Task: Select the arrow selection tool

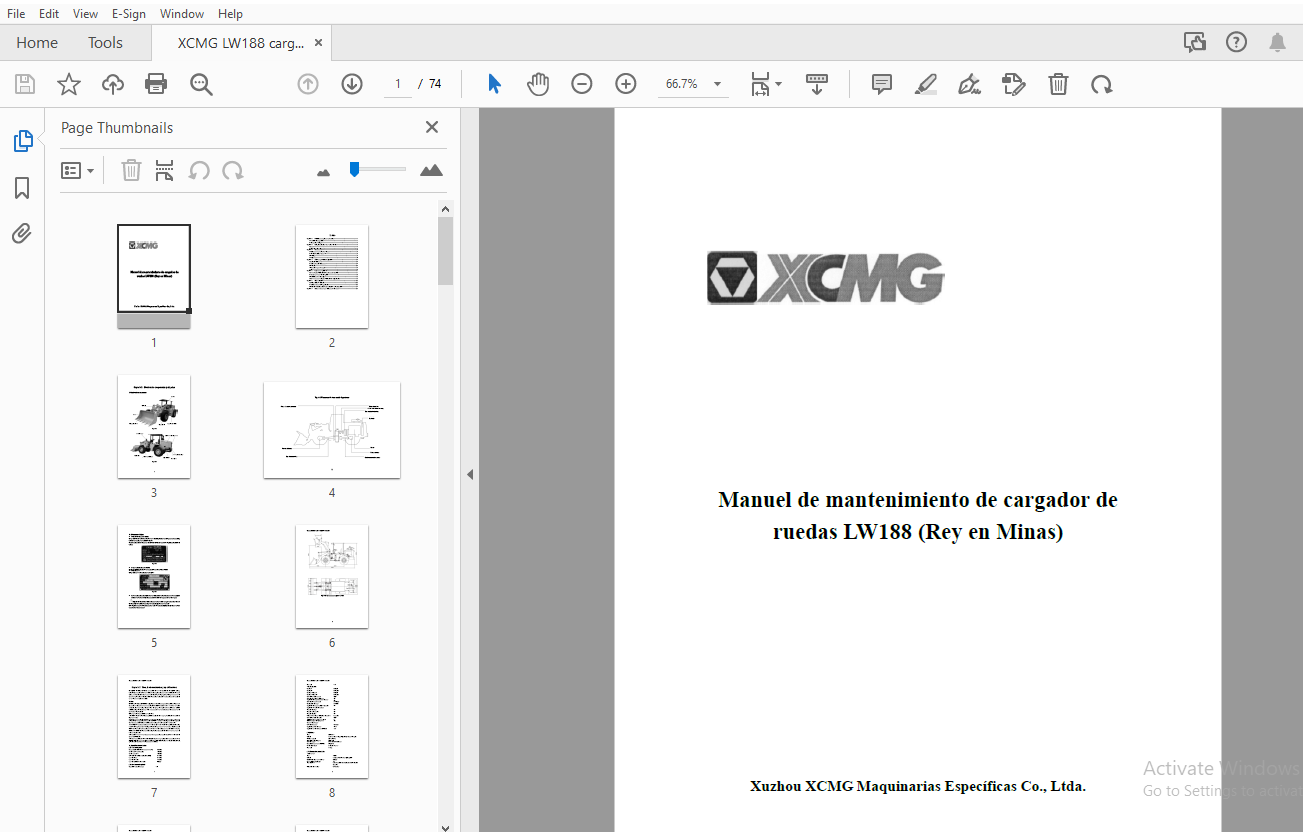Action: point(494,84)
